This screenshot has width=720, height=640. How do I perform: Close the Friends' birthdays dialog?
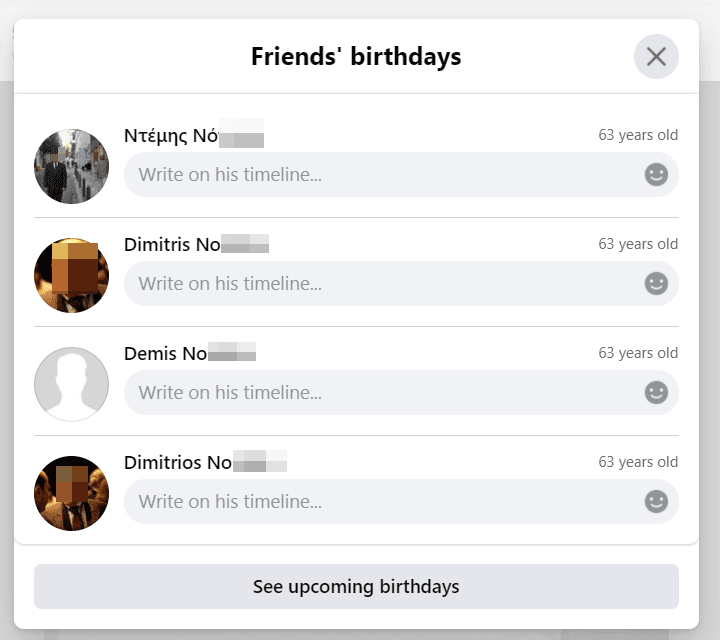click(656, 56)
